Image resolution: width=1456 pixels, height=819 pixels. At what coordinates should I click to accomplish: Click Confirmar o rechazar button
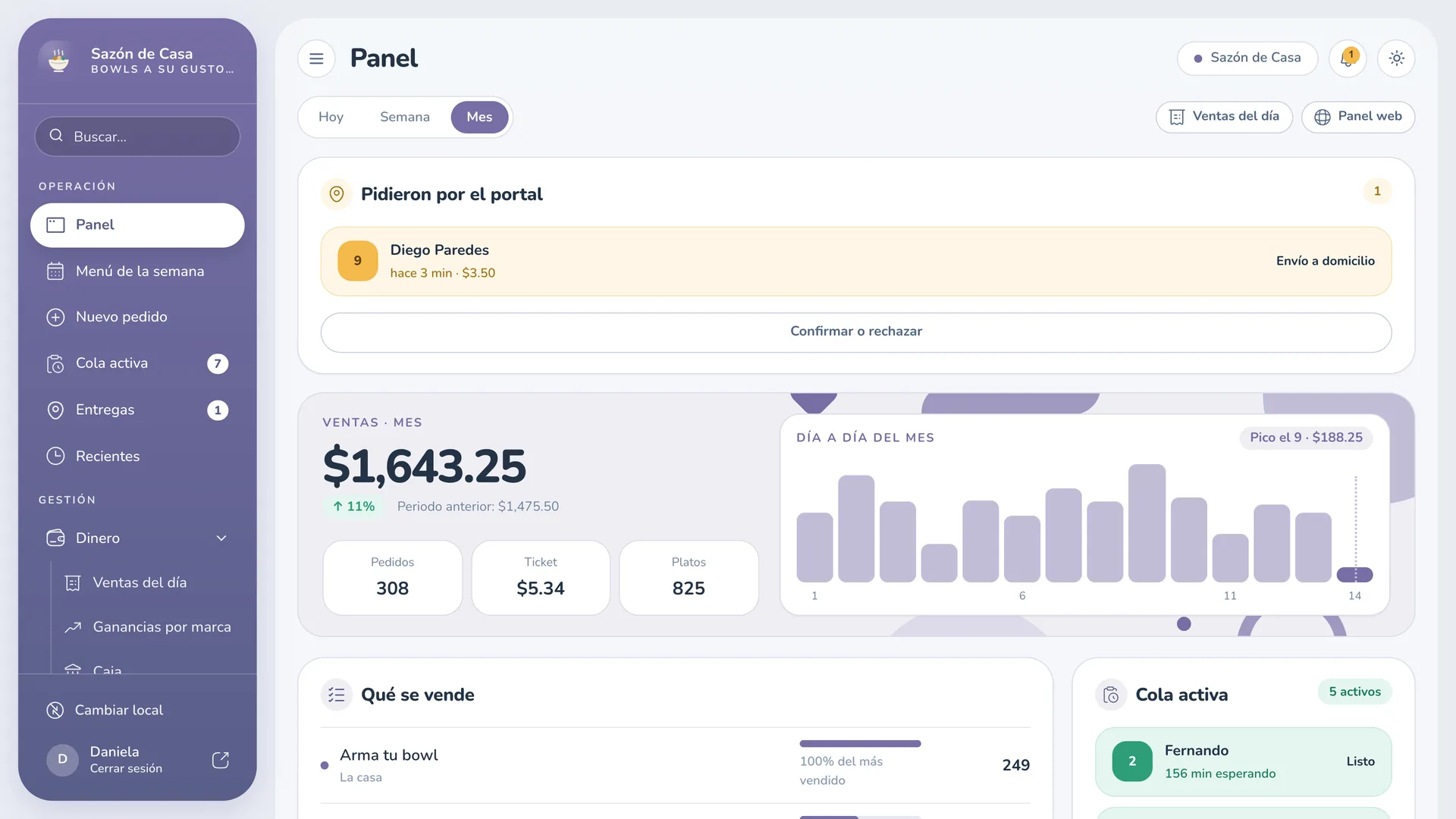856,332
